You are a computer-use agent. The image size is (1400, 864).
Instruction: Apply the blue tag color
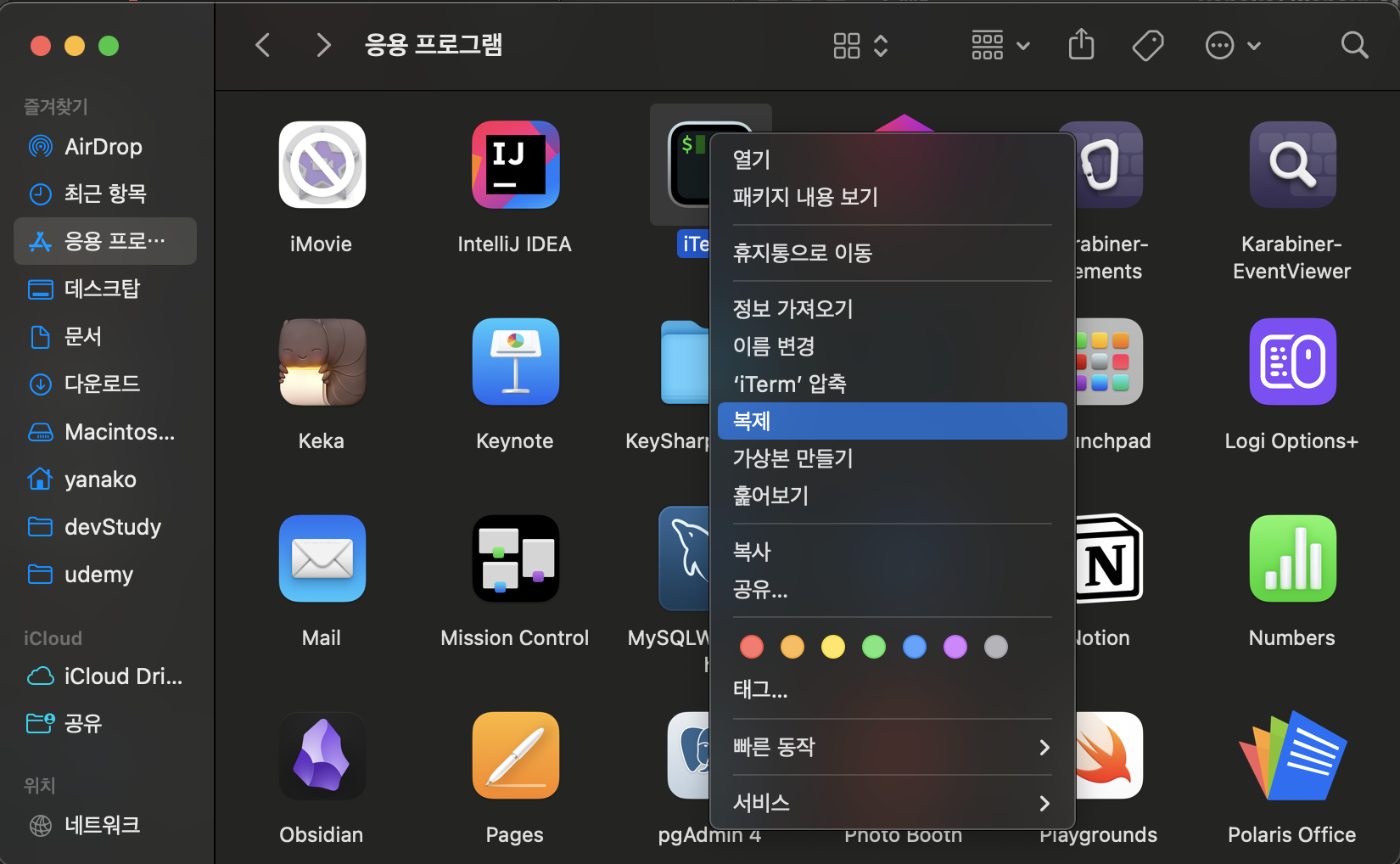coord(915,647)
